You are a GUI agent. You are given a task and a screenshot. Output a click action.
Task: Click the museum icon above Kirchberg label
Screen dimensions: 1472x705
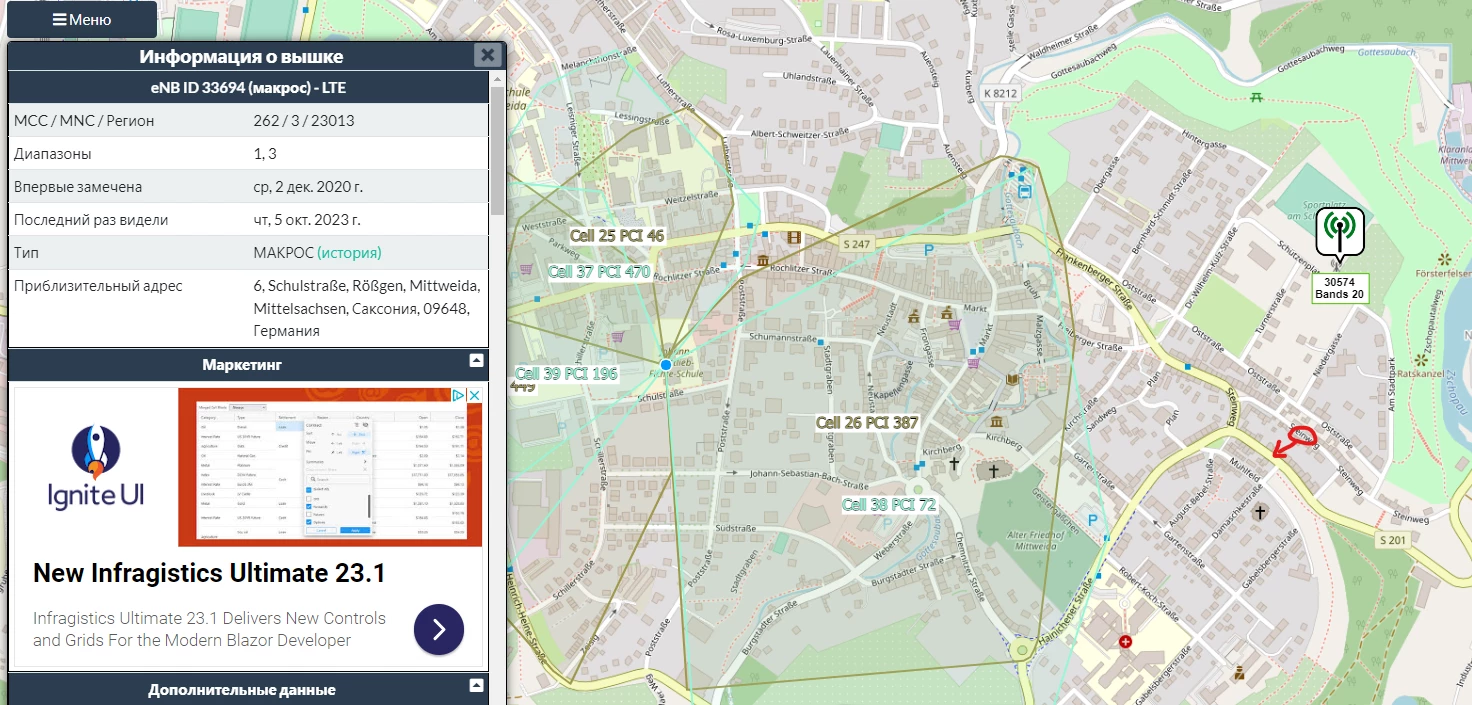point(996,421)
